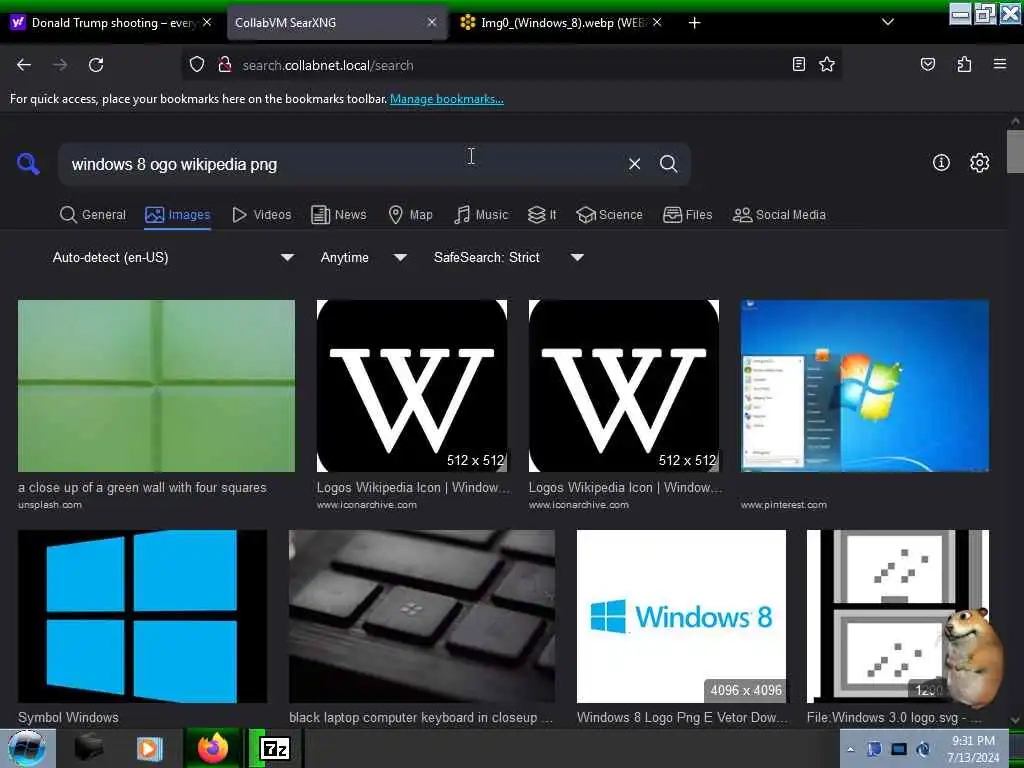1024x768 pixels.
Task: Close the Img0_(Windows_8).webp tab
Action: [657, 22]
